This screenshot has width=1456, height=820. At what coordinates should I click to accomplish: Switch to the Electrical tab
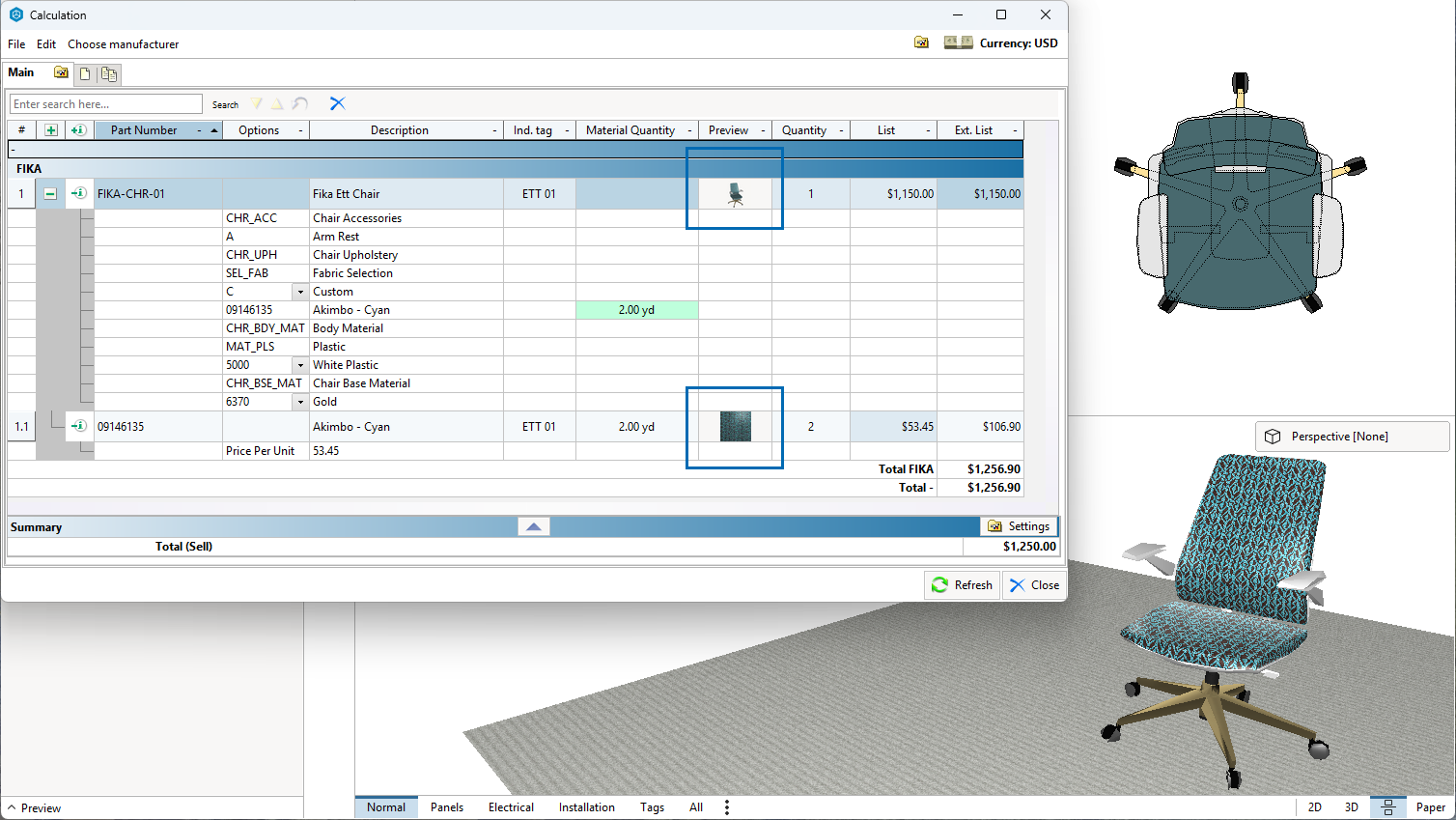pos(511,807)
